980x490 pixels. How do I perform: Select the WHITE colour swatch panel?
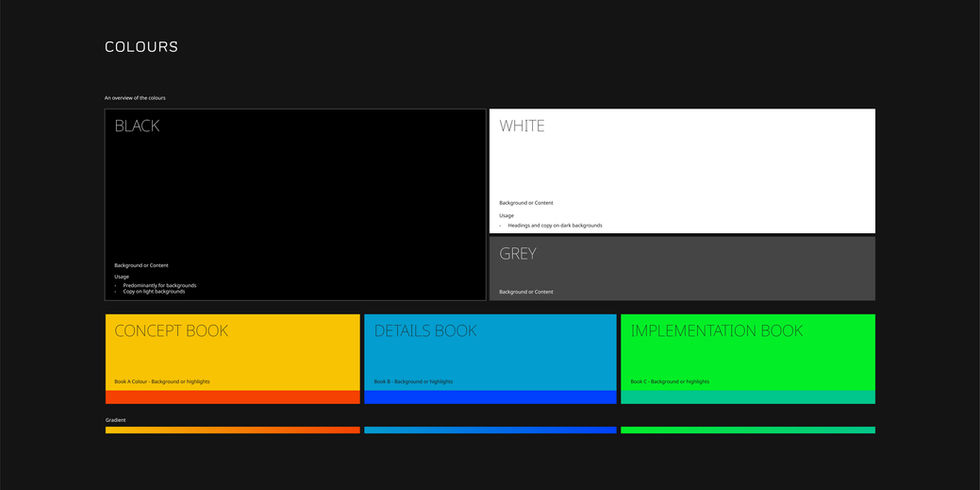pyautogui.click(x=682, y=171)
